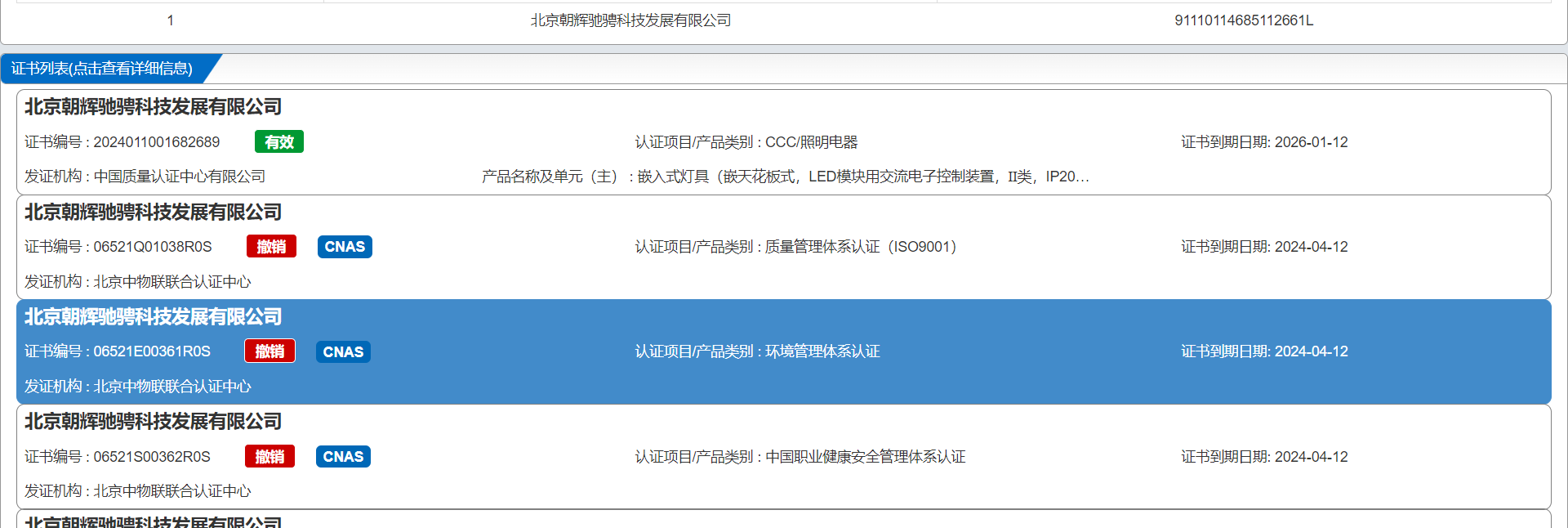
Task: Click 发证机构 under certificate 06521S00362R0S
Action: [x=138, y=491]
